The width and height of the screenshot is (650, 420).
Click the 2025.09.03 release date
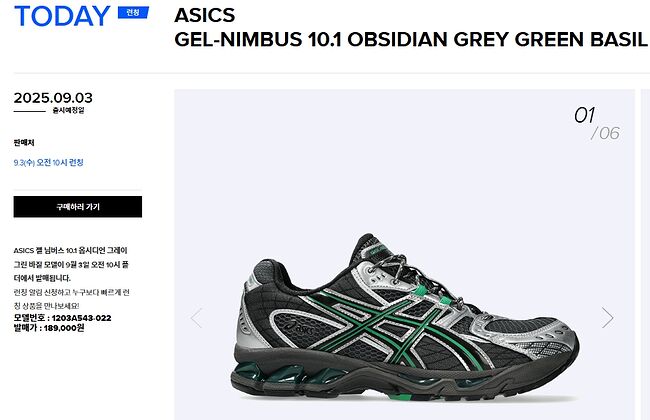(x=53, y=98)
